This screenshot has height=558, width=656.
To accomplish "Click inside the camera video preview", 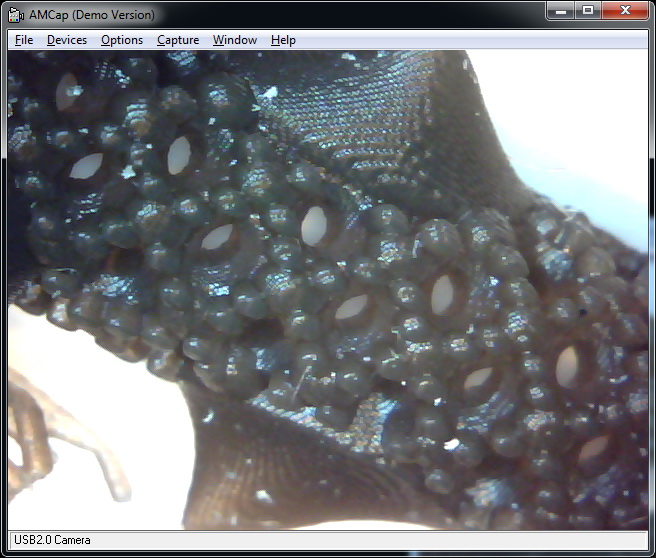I will pyautogui.click(x=328, y=290).
